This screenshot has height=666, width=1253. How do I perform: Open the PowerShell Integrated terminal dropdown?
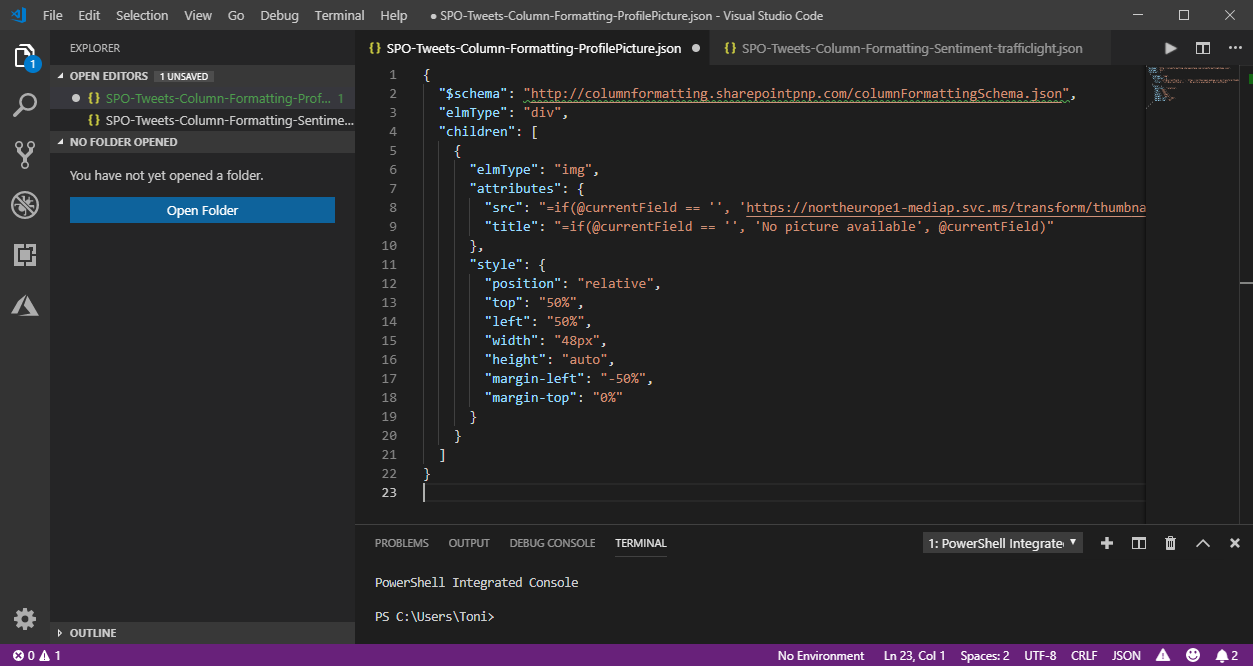[1002, 543]
